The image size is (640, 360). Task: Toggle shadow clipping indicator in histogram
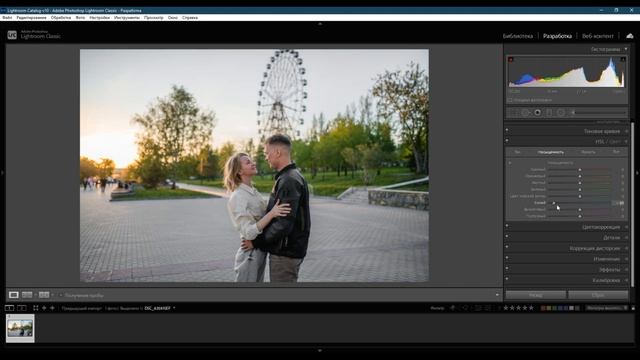click(x=511, y=60)
